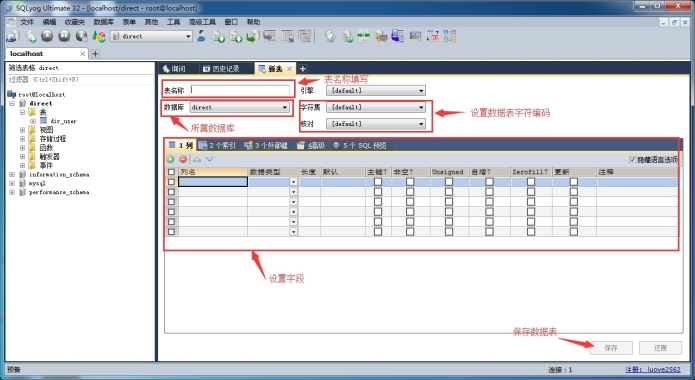Click into the 表名称 table name field
695x380 pixels.
[239, 90]
